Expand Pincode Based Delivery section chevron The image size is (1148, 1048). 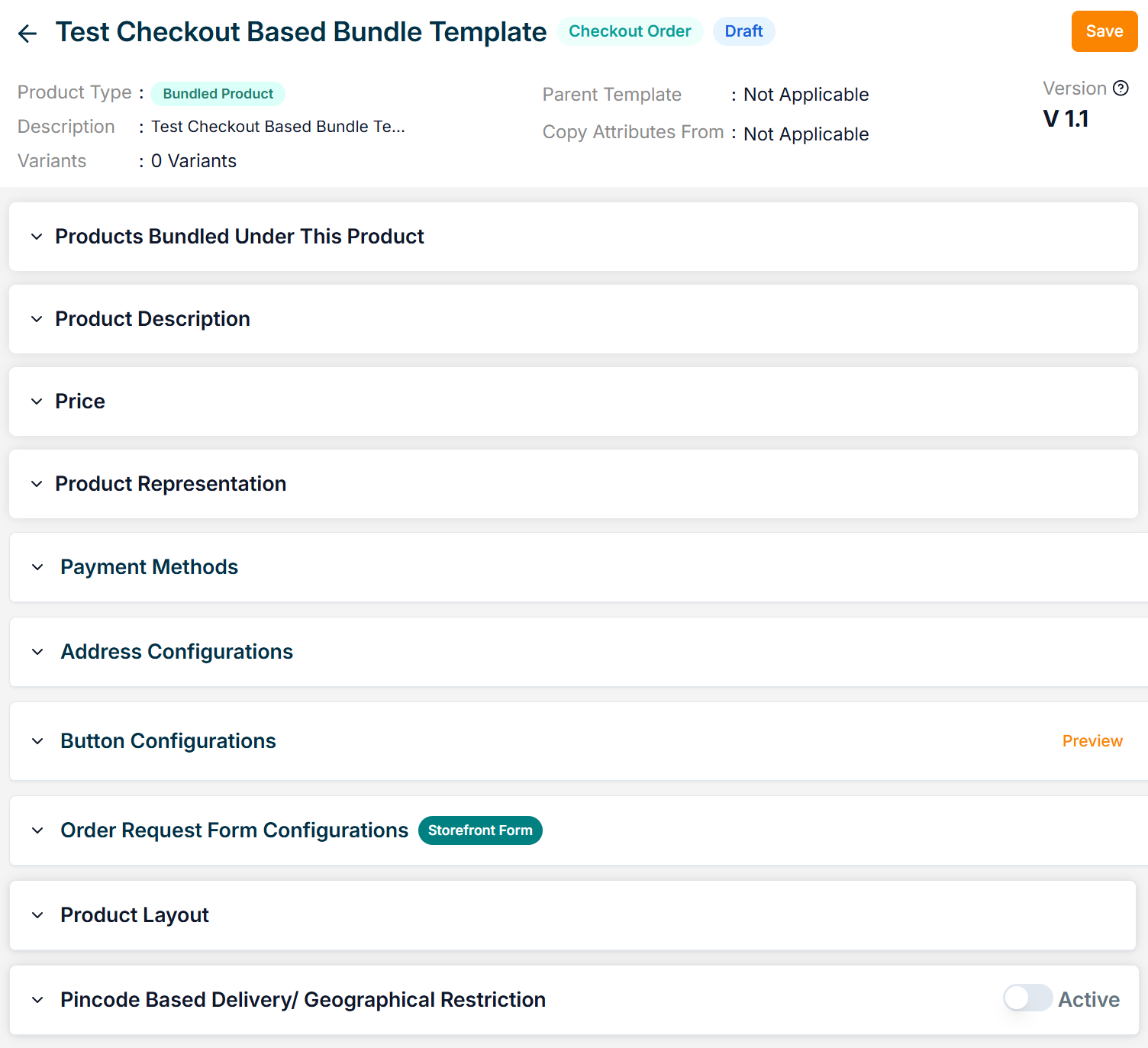click(x=37, y=1000)
